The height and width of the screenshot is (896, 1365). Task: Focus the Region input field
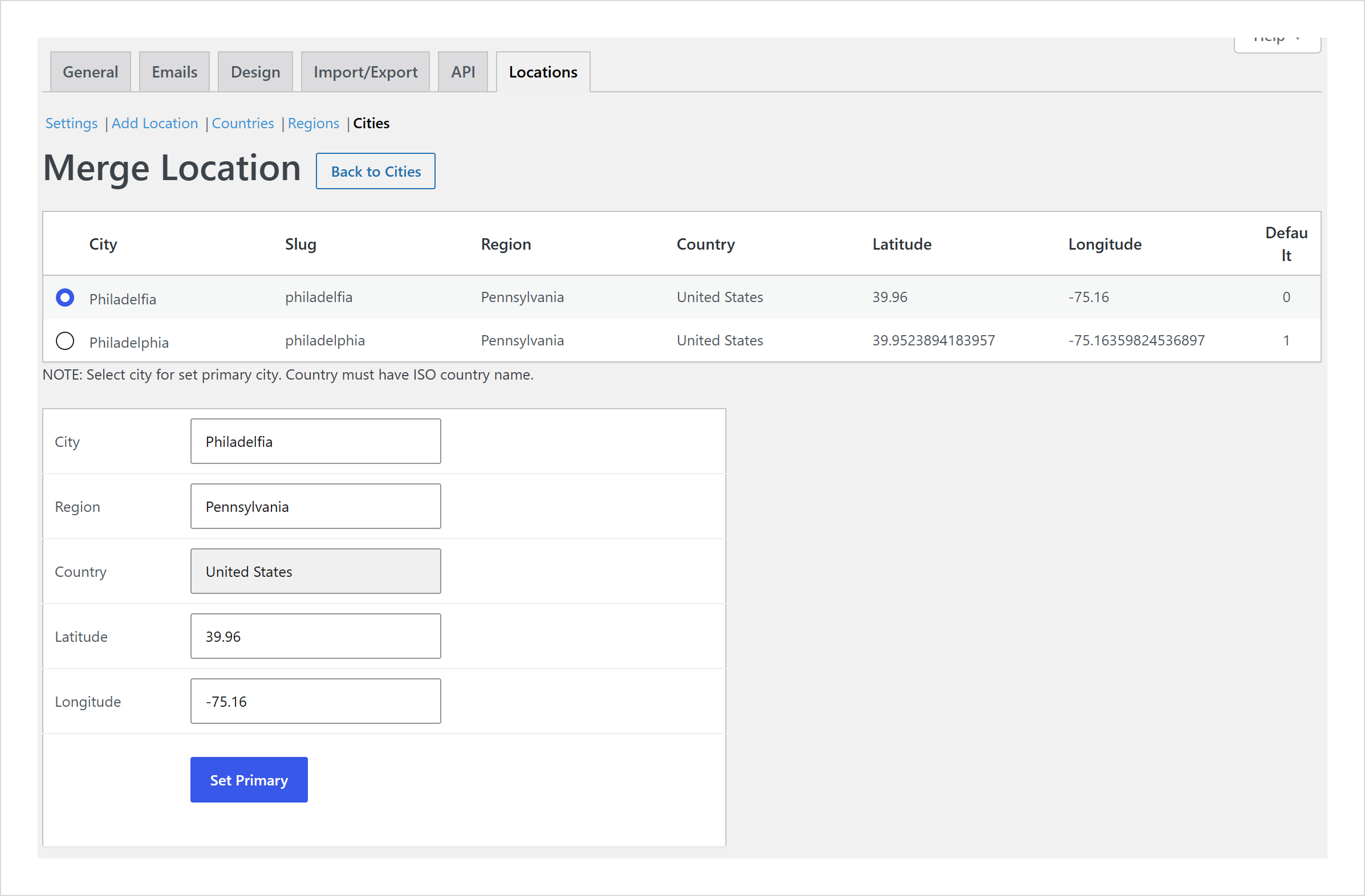pyautogui.click(x=315, y=506)
